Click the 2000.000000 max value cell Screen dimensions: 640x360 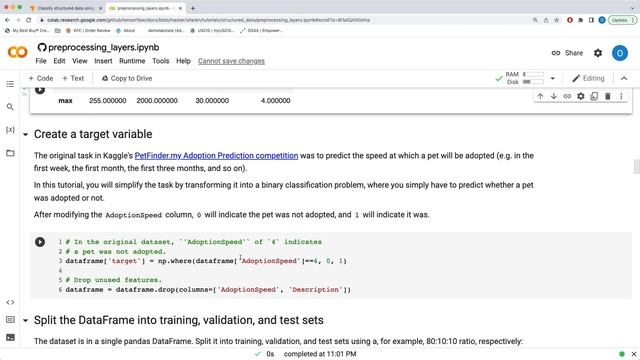(x=157, y=101)
